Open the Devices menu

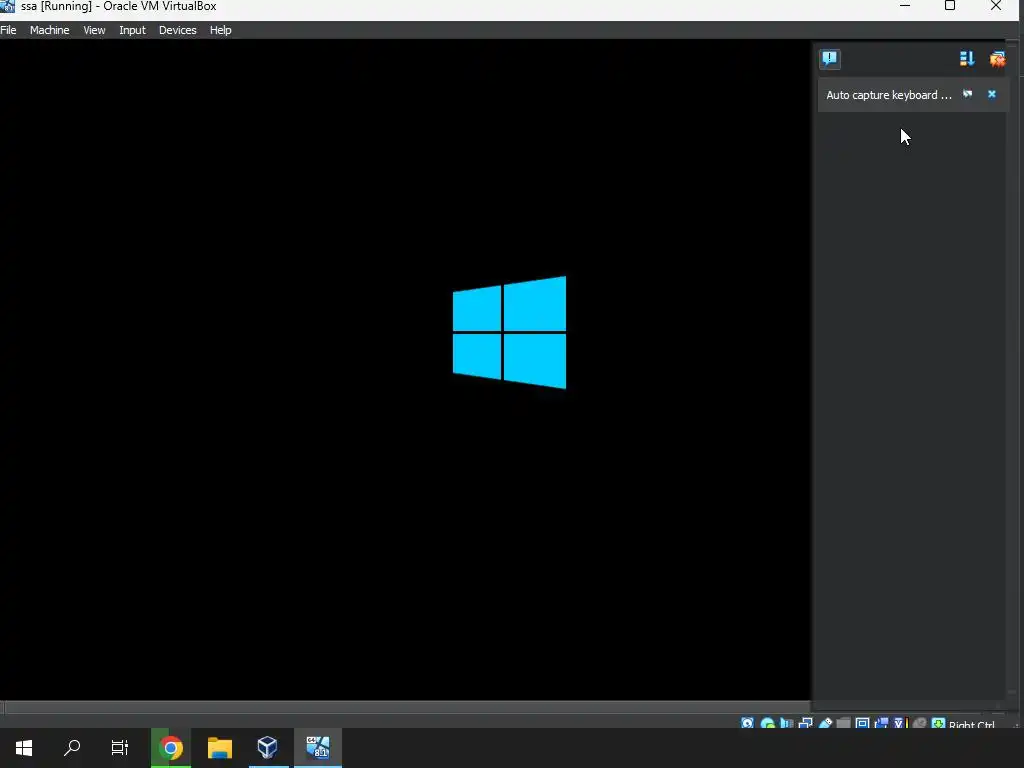(178, 30)
